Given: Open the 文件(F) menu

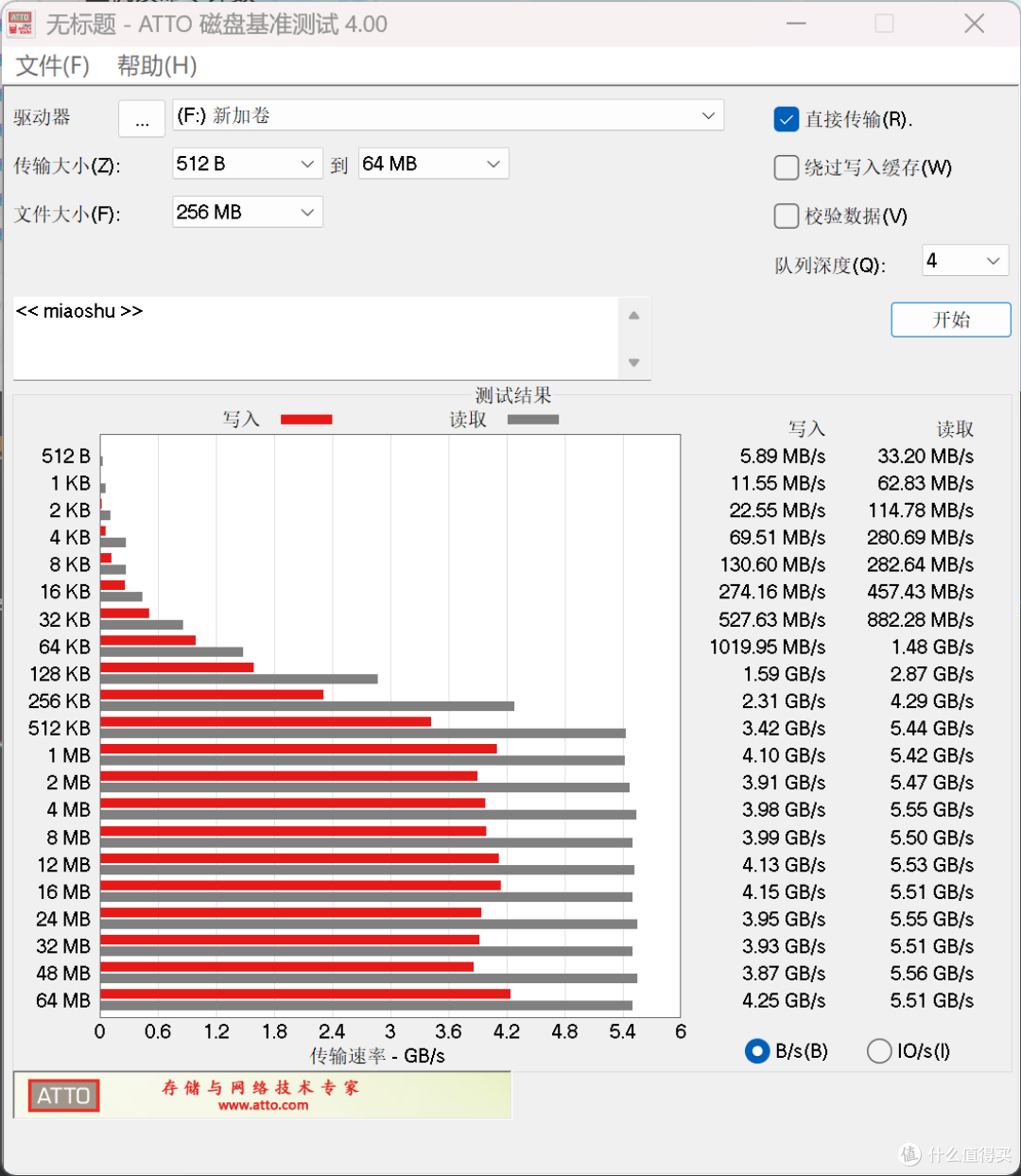Looking at the screenshot, I should coord(53,65).
